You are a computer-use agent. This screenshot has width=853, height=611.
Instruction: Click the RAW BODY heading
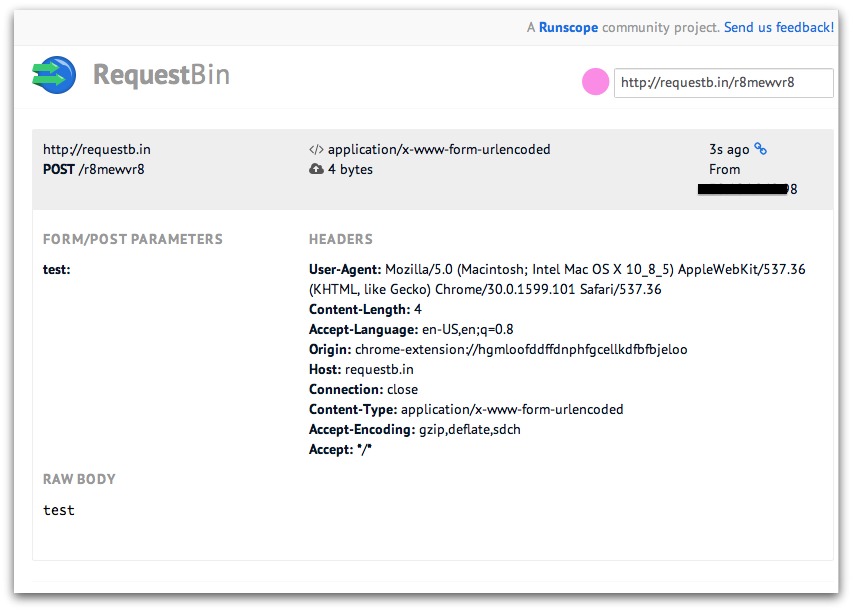79,479
